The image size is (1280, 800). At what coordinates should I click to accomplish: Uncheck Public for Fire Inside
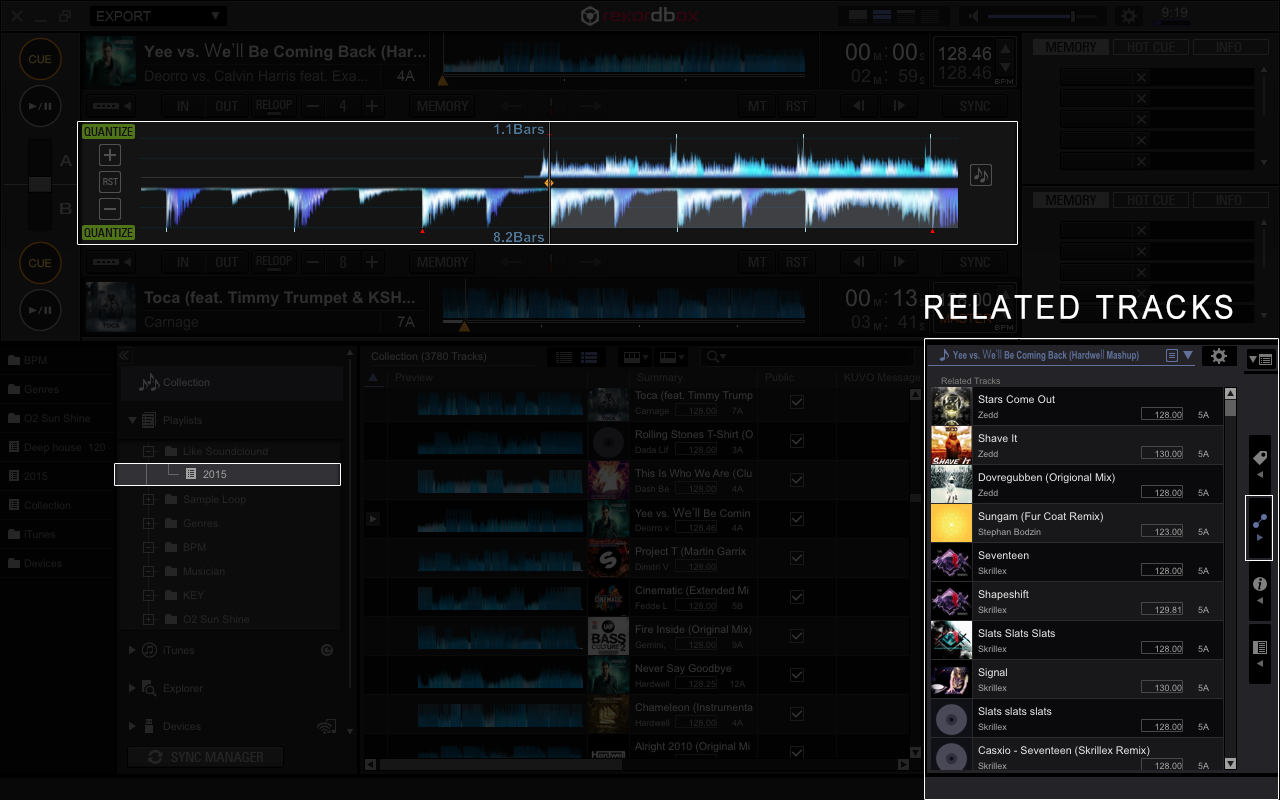tap(797, 635)
